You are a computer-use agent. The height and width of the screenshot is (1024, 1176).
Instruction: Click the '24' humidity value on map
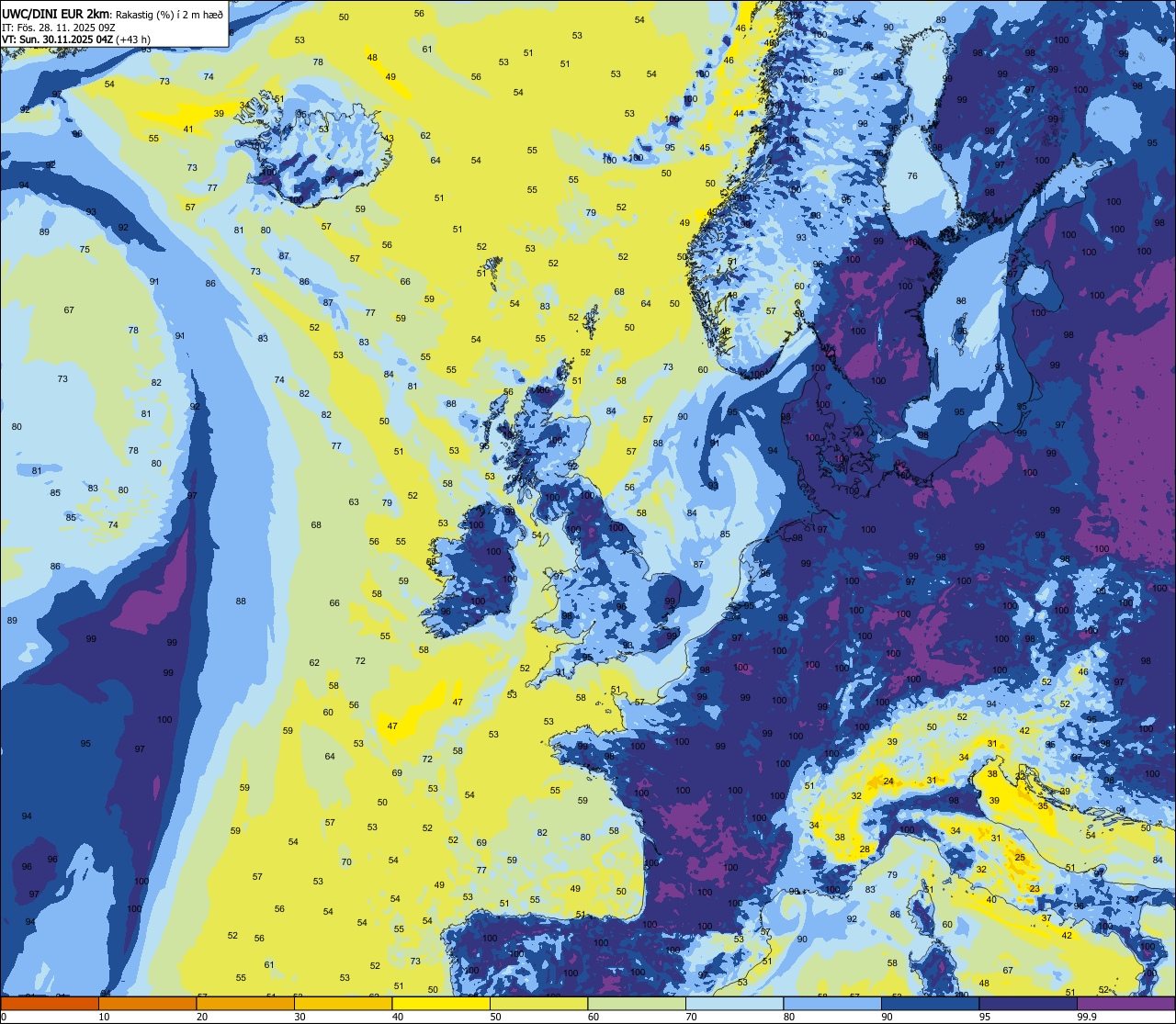pyautogui.click(x=888, y=782)
